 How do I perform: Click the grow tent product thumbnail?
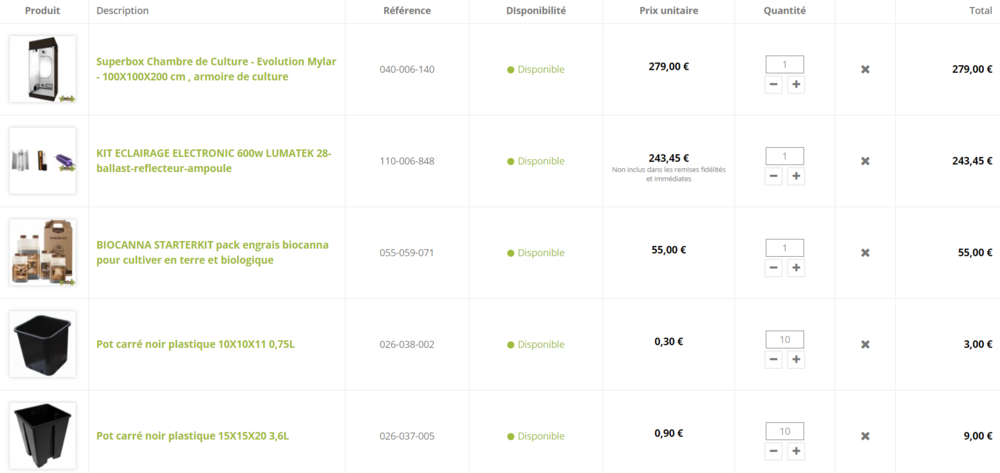[43, 69]
